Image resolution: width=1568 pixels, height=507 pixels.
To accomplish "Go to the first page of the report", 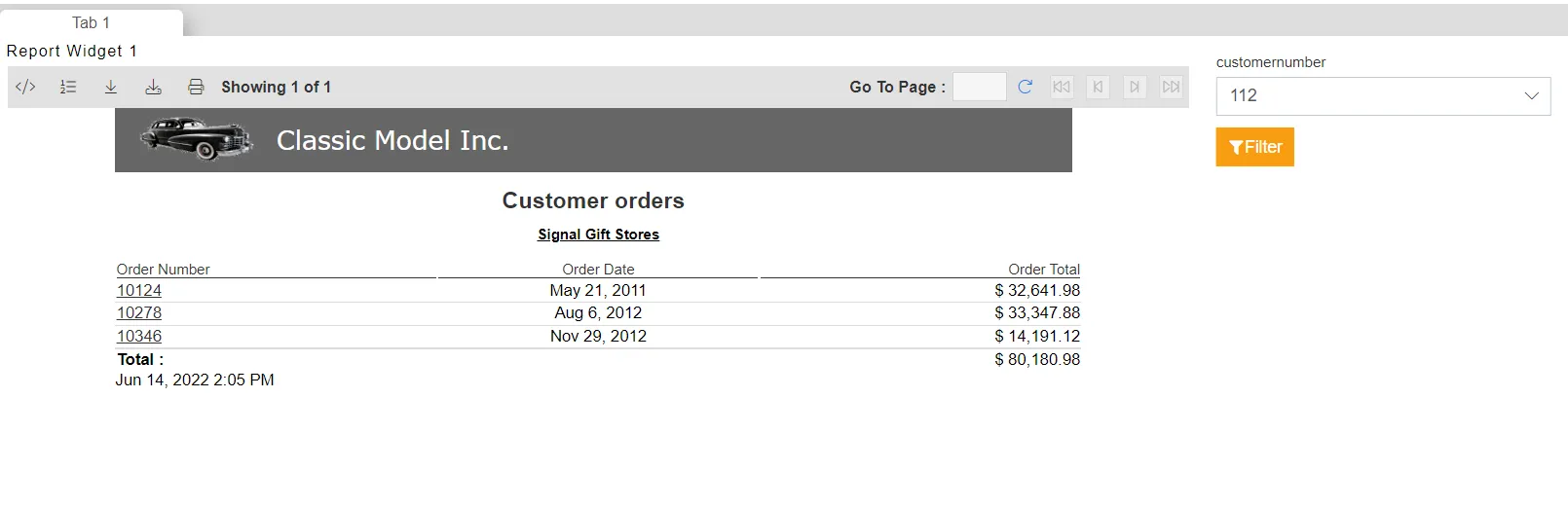I will coord(1062,87).
